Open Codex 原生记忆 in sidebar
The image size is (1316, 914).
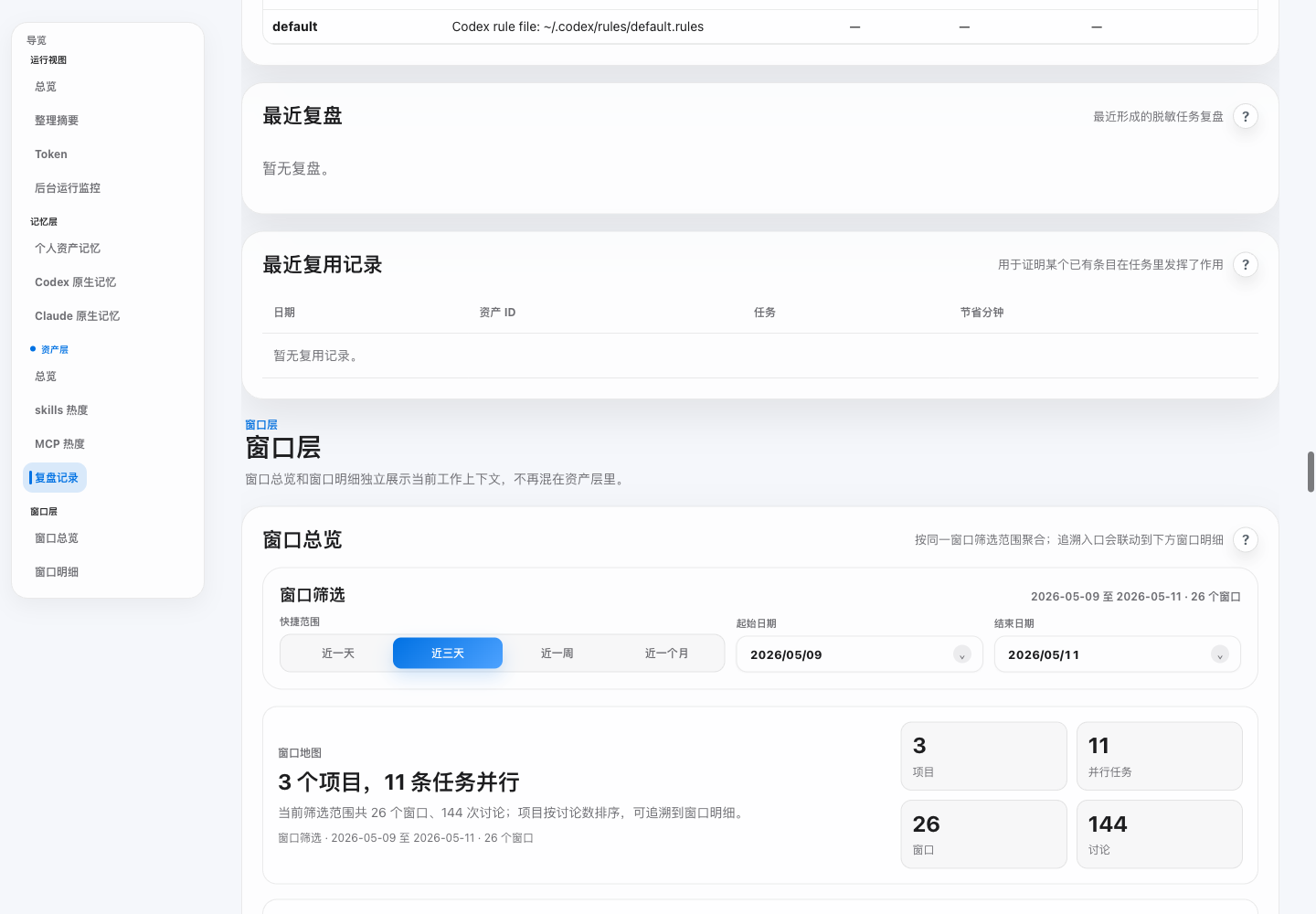75,282
